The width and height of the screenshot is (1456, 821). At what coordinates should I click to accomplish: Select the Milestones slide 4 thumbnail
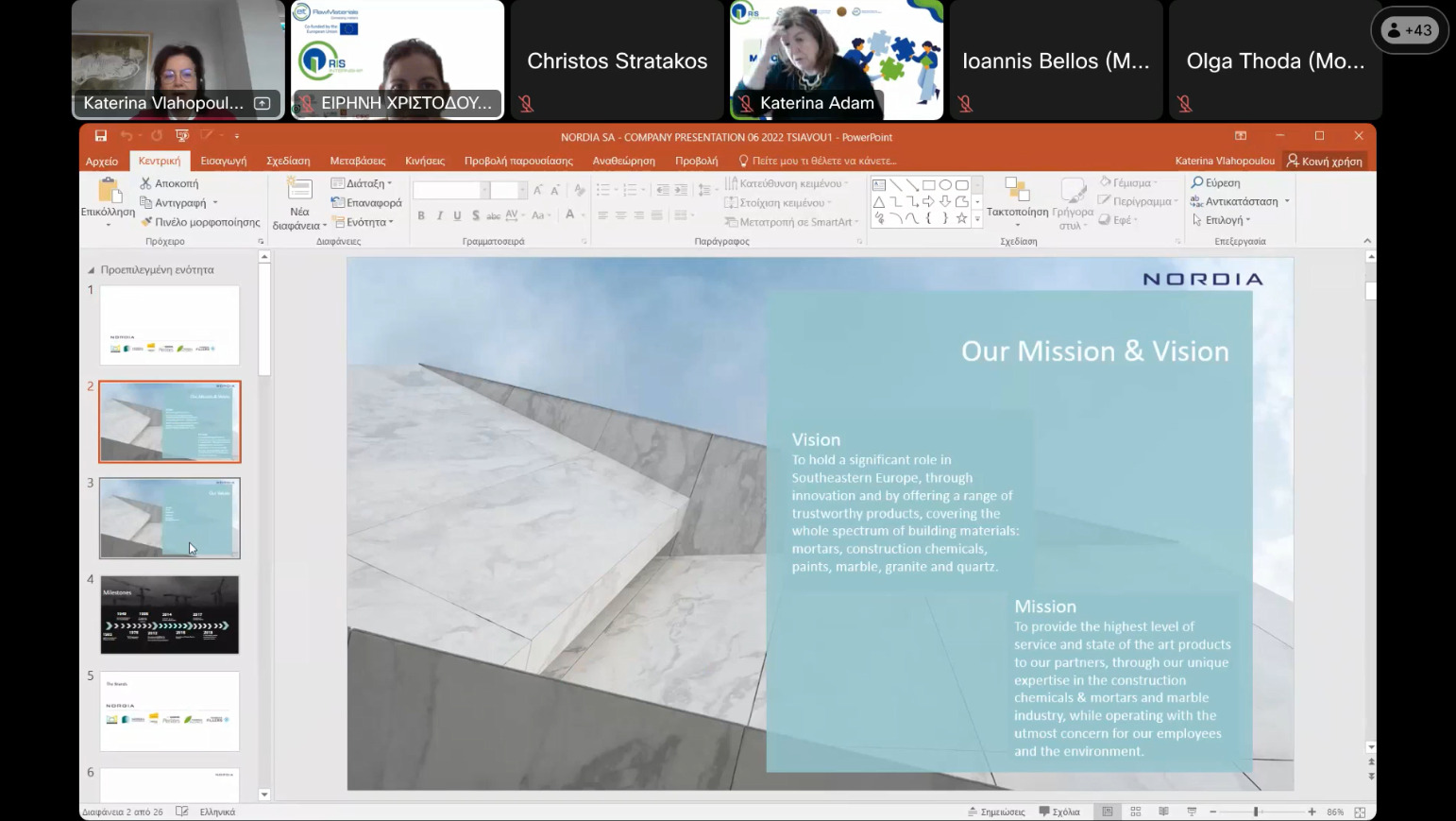(170, 614)
